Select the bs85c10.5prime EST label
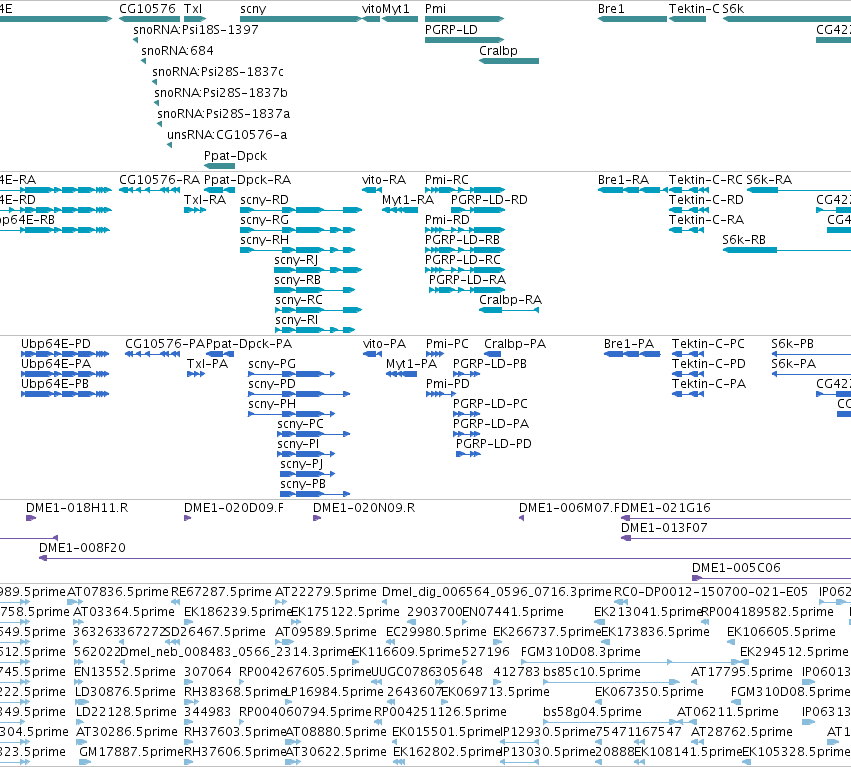 [592, 672]
